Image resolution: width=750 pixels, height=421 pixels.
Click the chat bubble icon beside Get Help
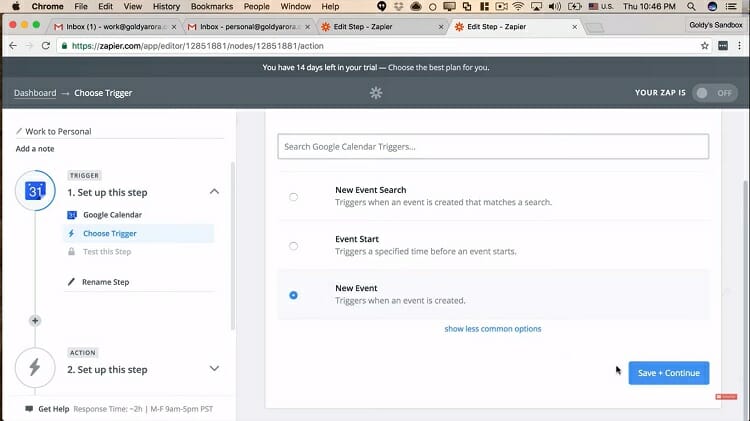click(29, 409)
